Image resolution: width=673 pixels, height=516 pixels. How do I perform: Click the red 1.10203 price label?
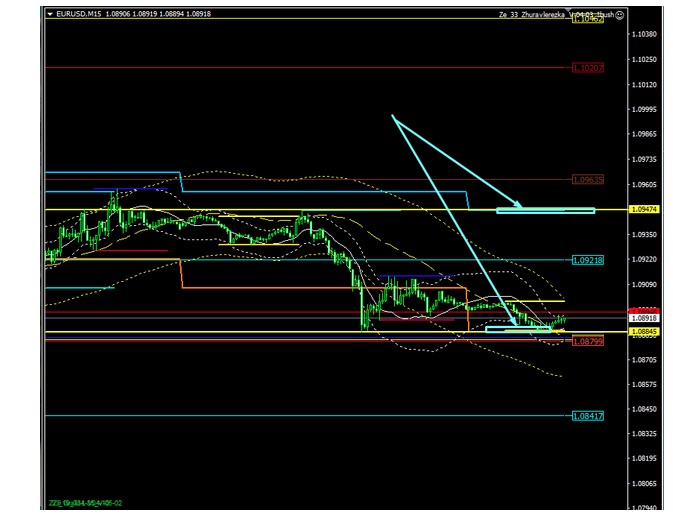(x=587, y=68)
